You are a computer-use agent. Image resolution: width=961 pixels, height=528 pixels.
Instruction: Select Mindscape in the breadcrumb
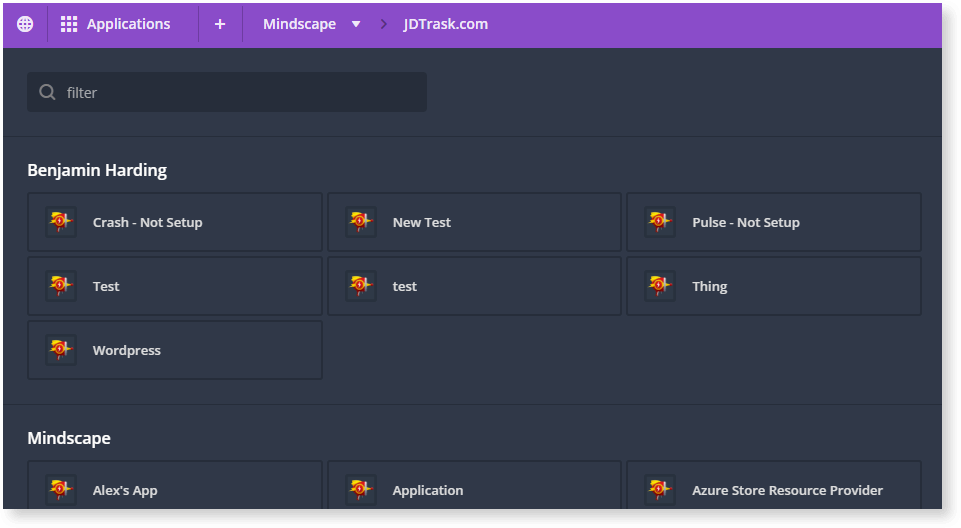tap(299, 24)
